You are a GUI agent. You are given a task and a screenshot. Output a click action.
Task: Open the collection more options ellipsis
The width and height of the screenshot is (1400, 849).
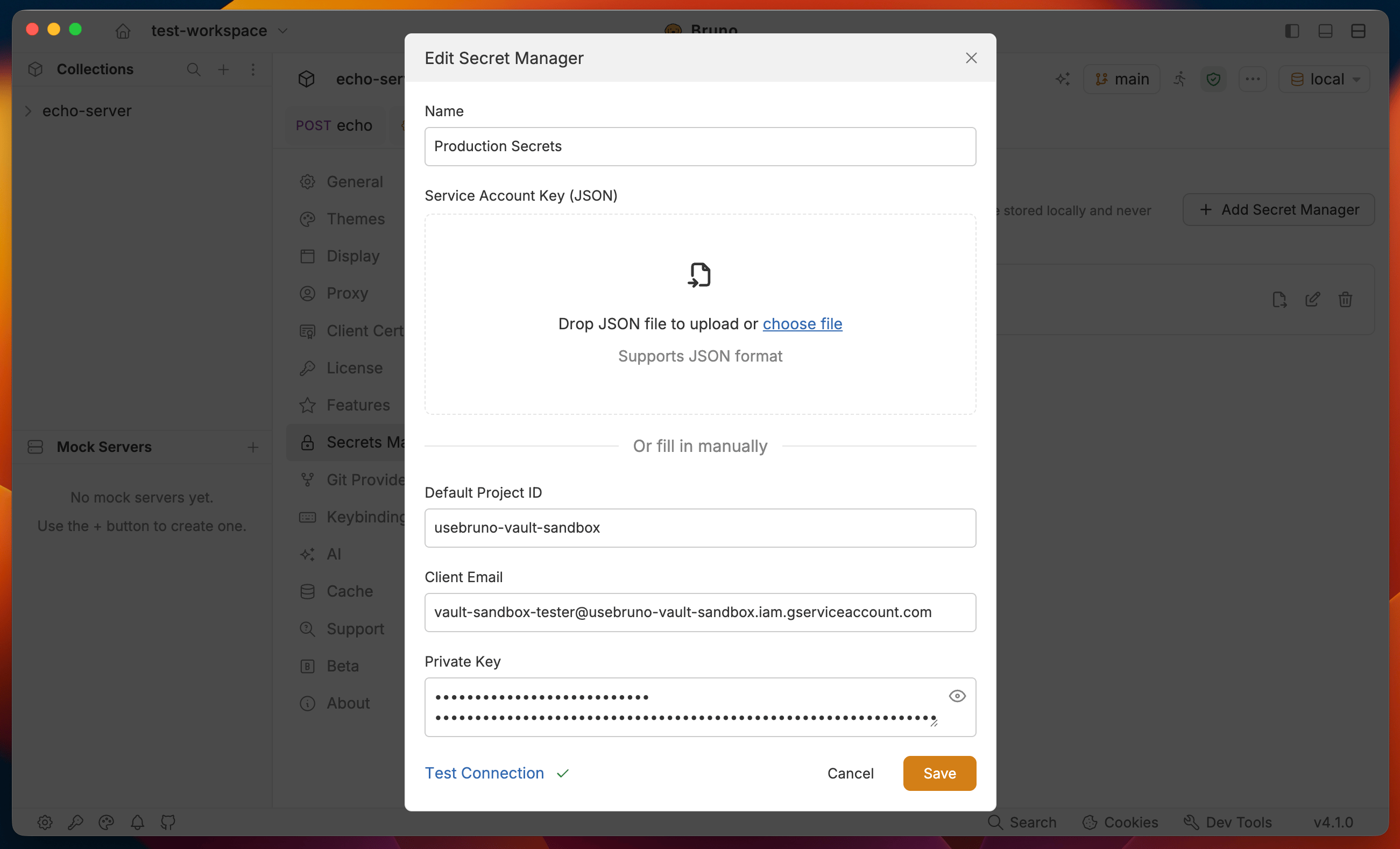point(1253,79)
